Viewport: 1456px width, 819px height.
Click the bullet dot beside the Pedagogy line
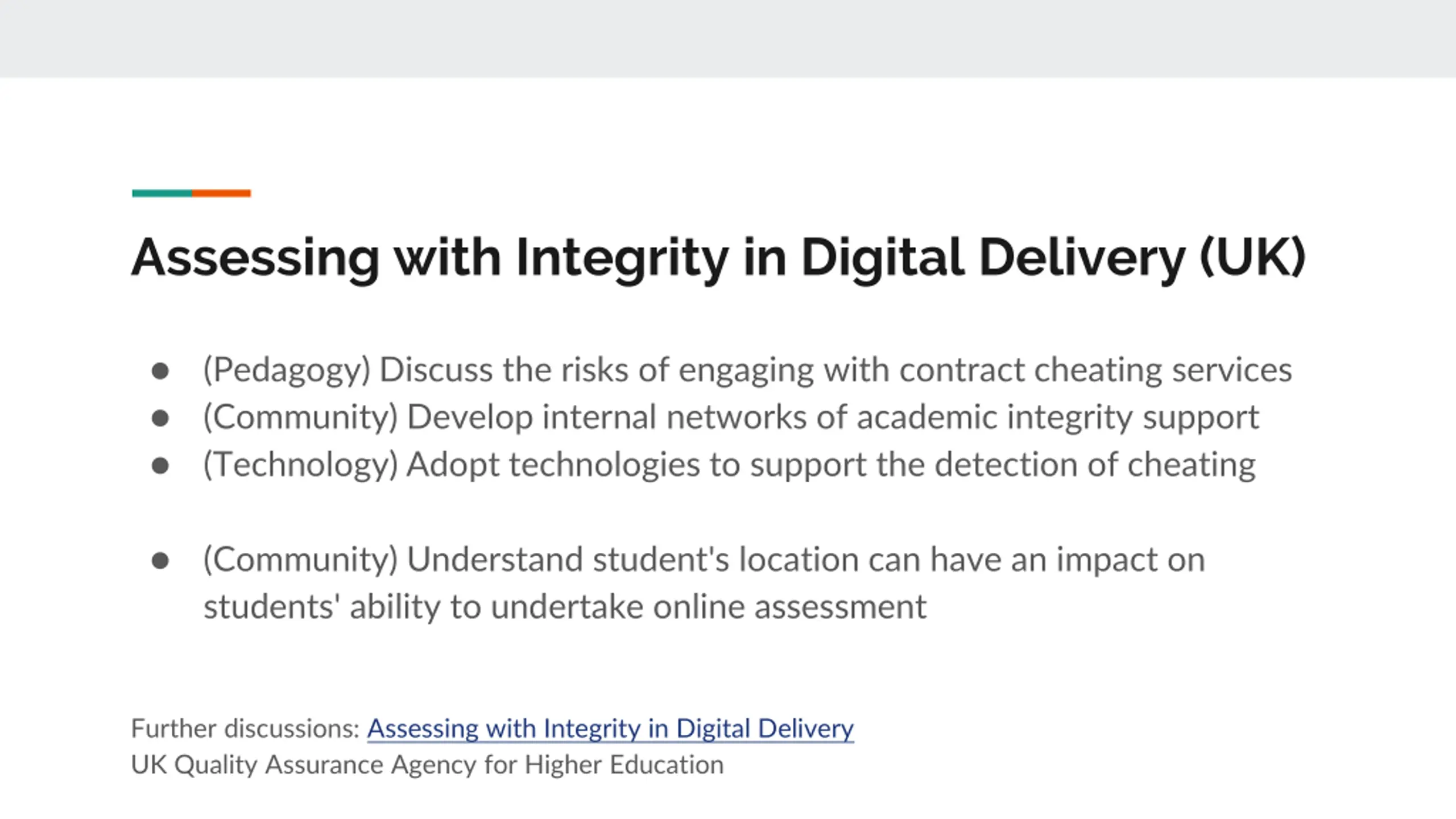[160, 371]
